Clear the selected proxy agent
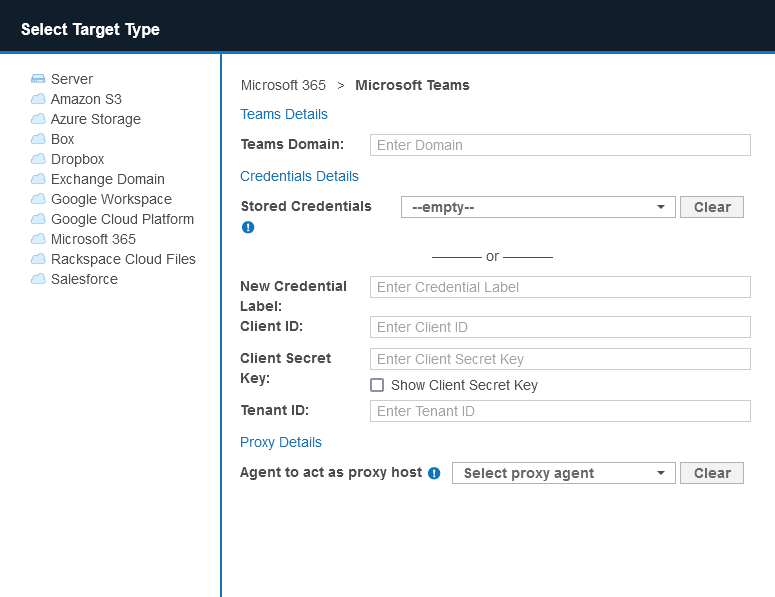The height and width of the screenshot is (597, 775). tap(712, 473)
